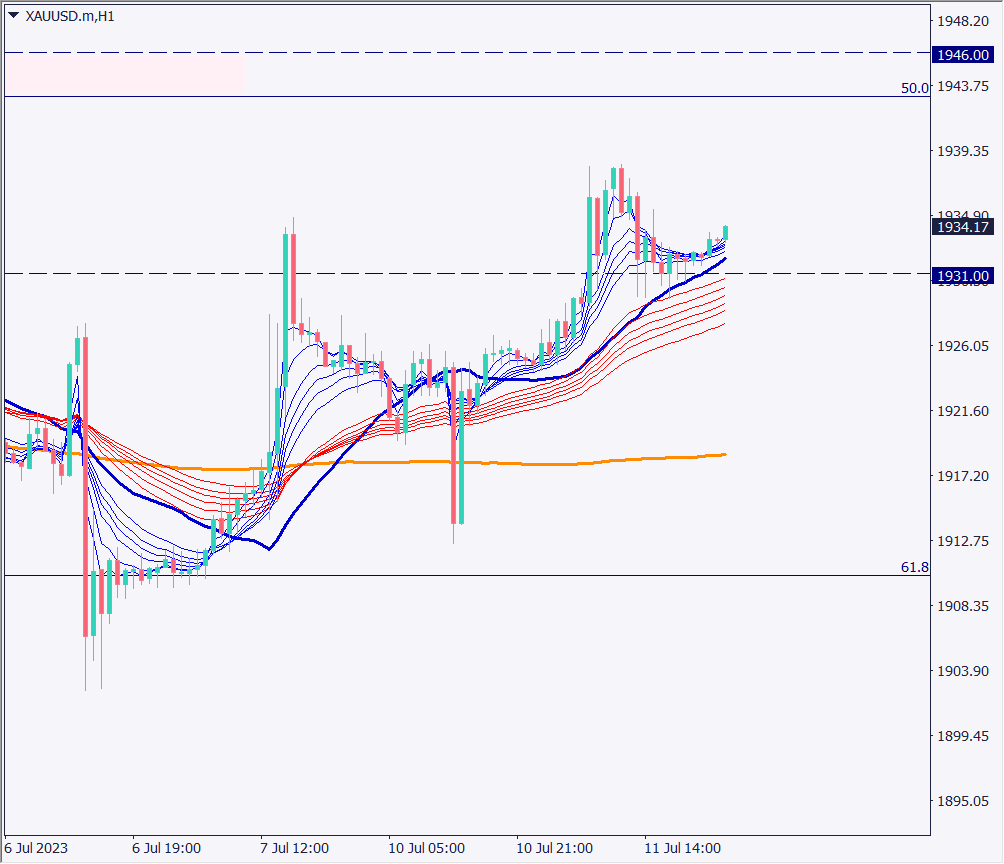Click the latest green candle at chart's right end

click(x=725, y=232)
